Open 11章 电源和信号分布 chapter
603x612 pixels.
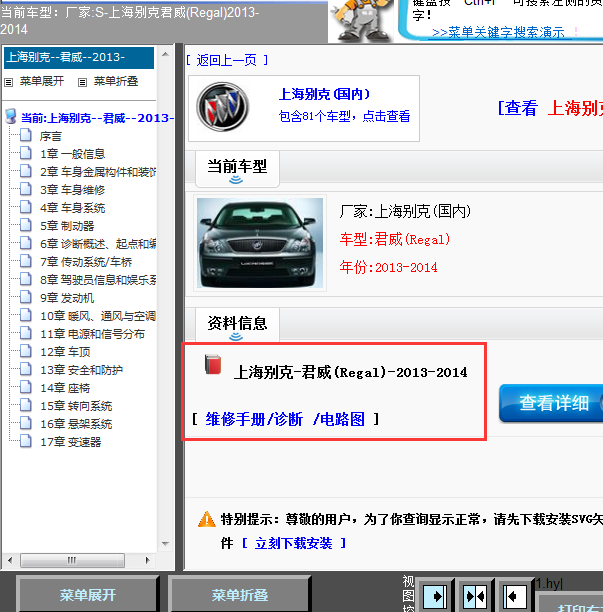pos(92,334)
